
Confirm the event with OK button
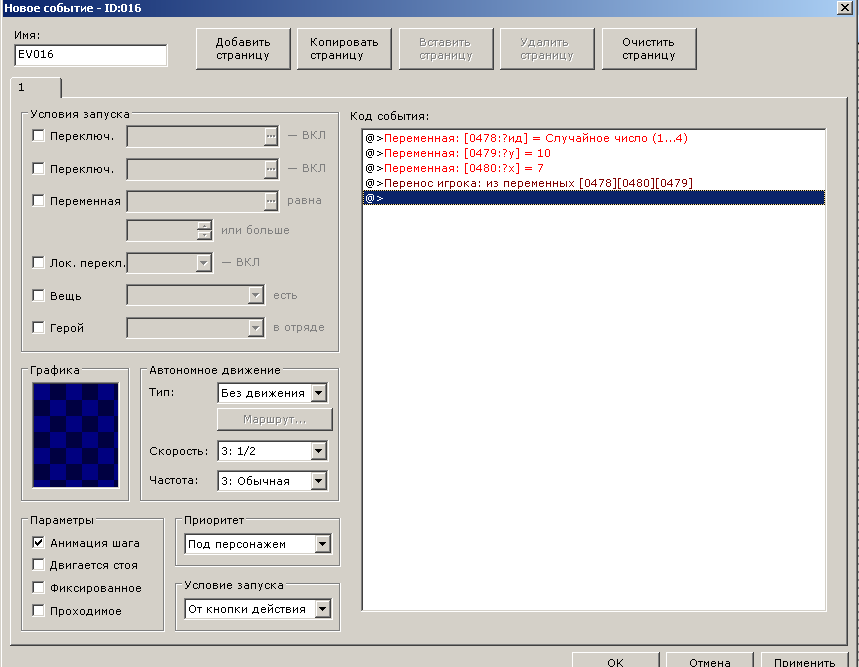point(614,661)
